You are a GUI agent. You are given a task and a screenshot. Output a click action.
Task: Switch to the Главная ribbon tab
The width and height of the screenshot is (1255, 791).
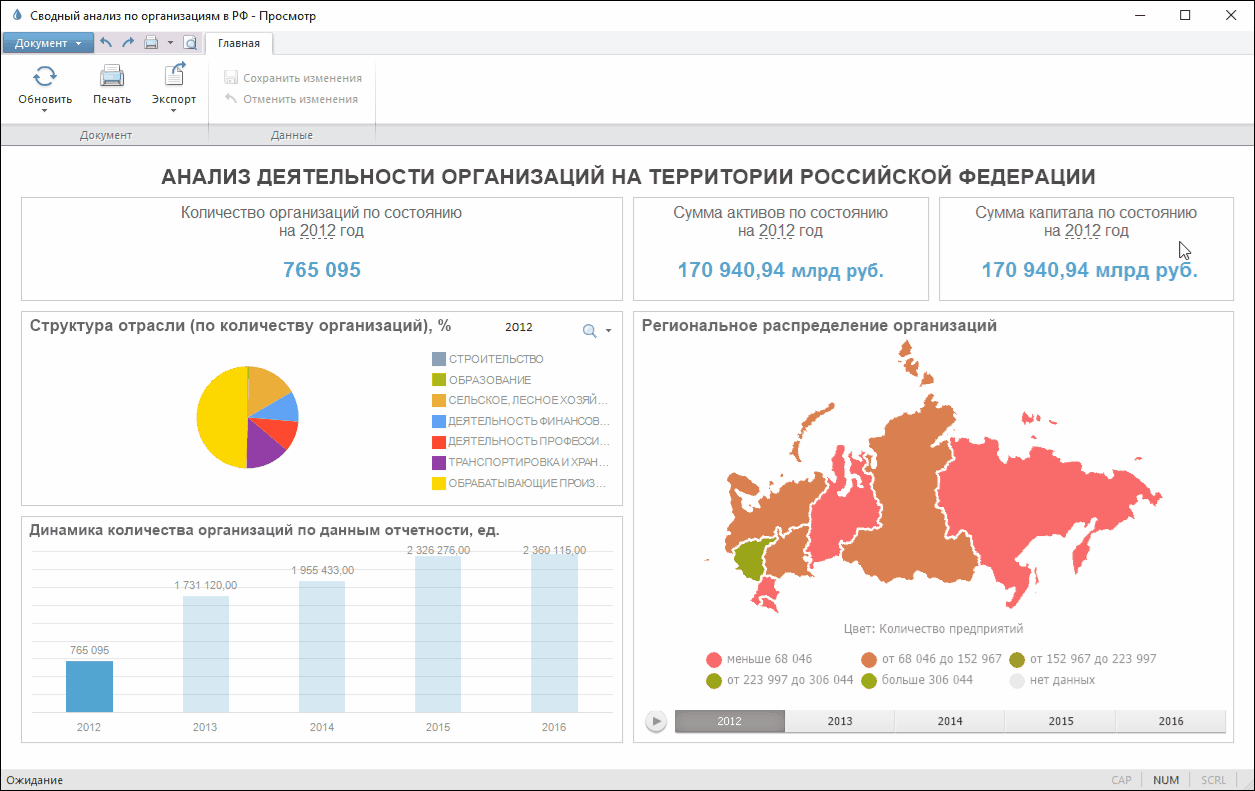coord(239,43)
